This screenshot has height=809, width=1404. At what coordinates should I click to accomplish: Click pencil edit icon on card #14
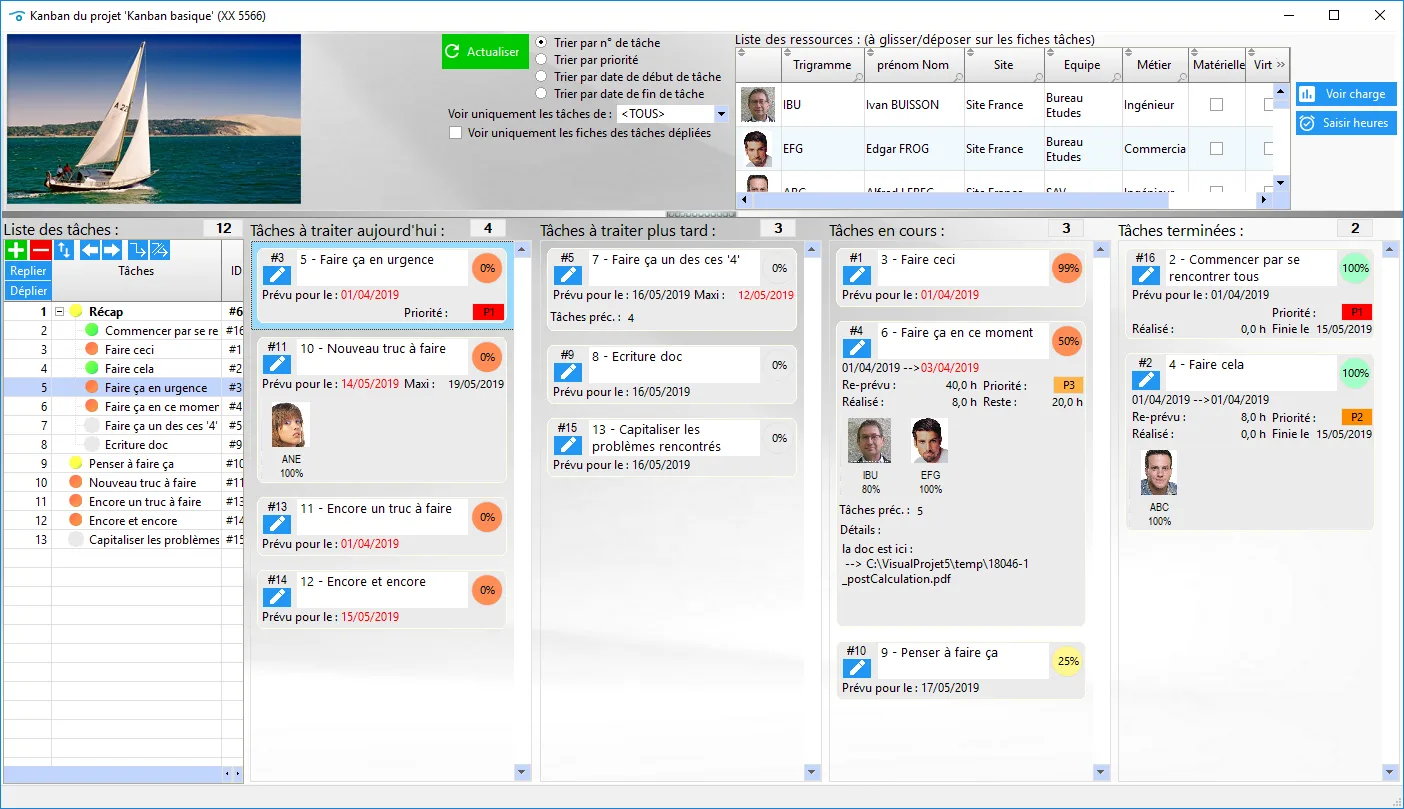coord(277,597)
